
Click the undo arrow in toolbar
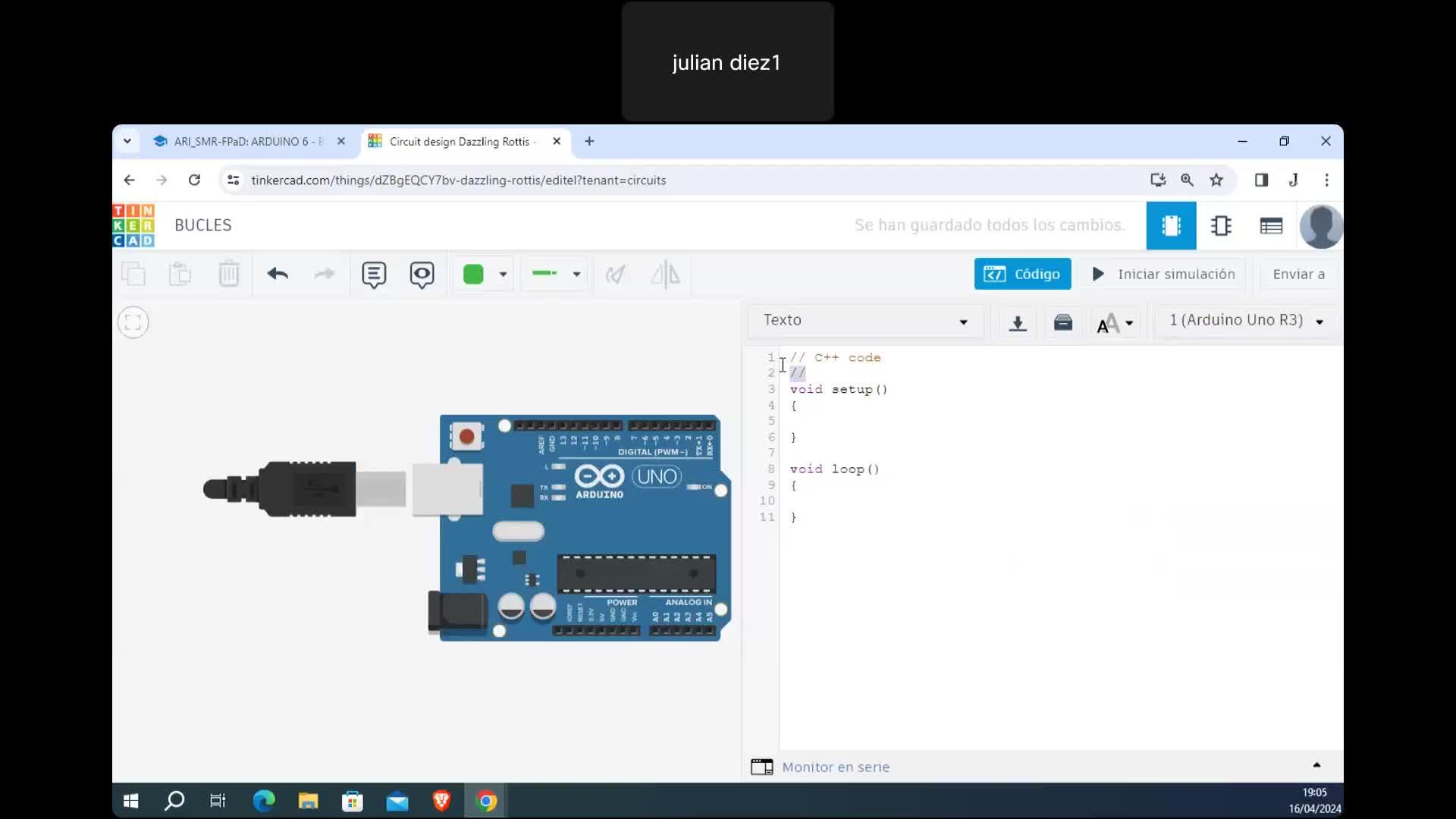coord(278,274)
